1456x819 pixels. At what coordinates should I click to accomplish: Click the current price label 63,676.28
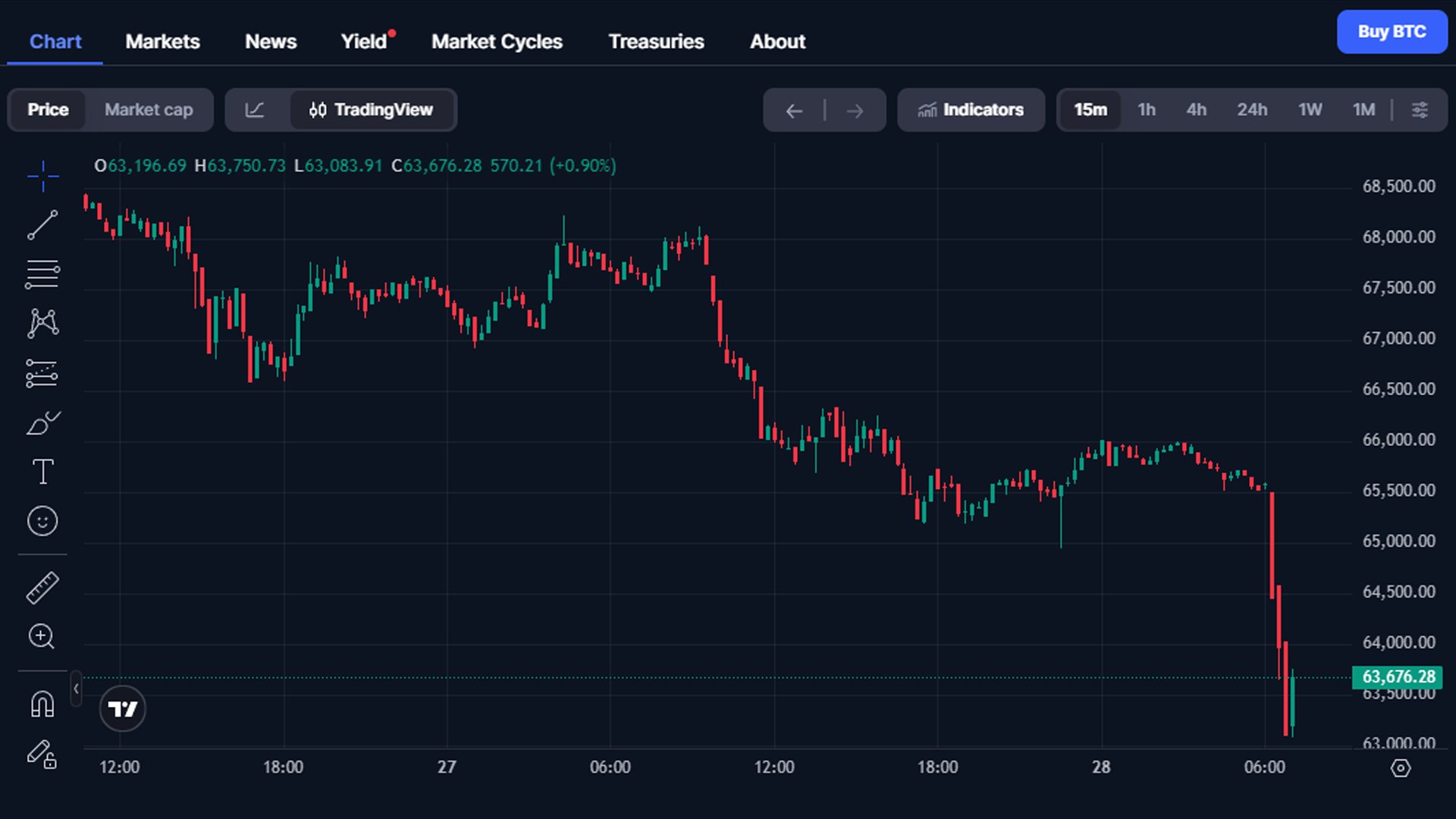1398,676
